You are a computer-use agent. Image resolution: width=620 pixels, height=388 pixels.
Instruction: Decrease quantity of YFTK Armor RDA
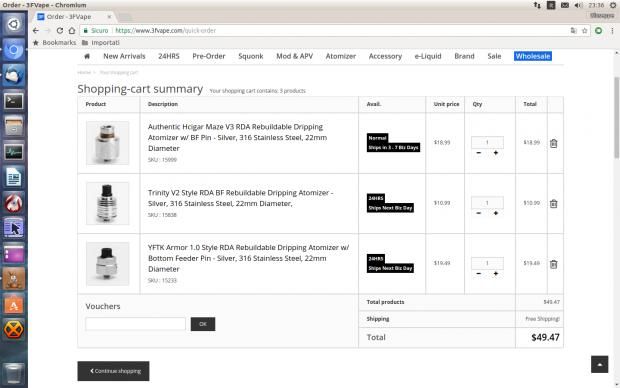pos(478,273)
